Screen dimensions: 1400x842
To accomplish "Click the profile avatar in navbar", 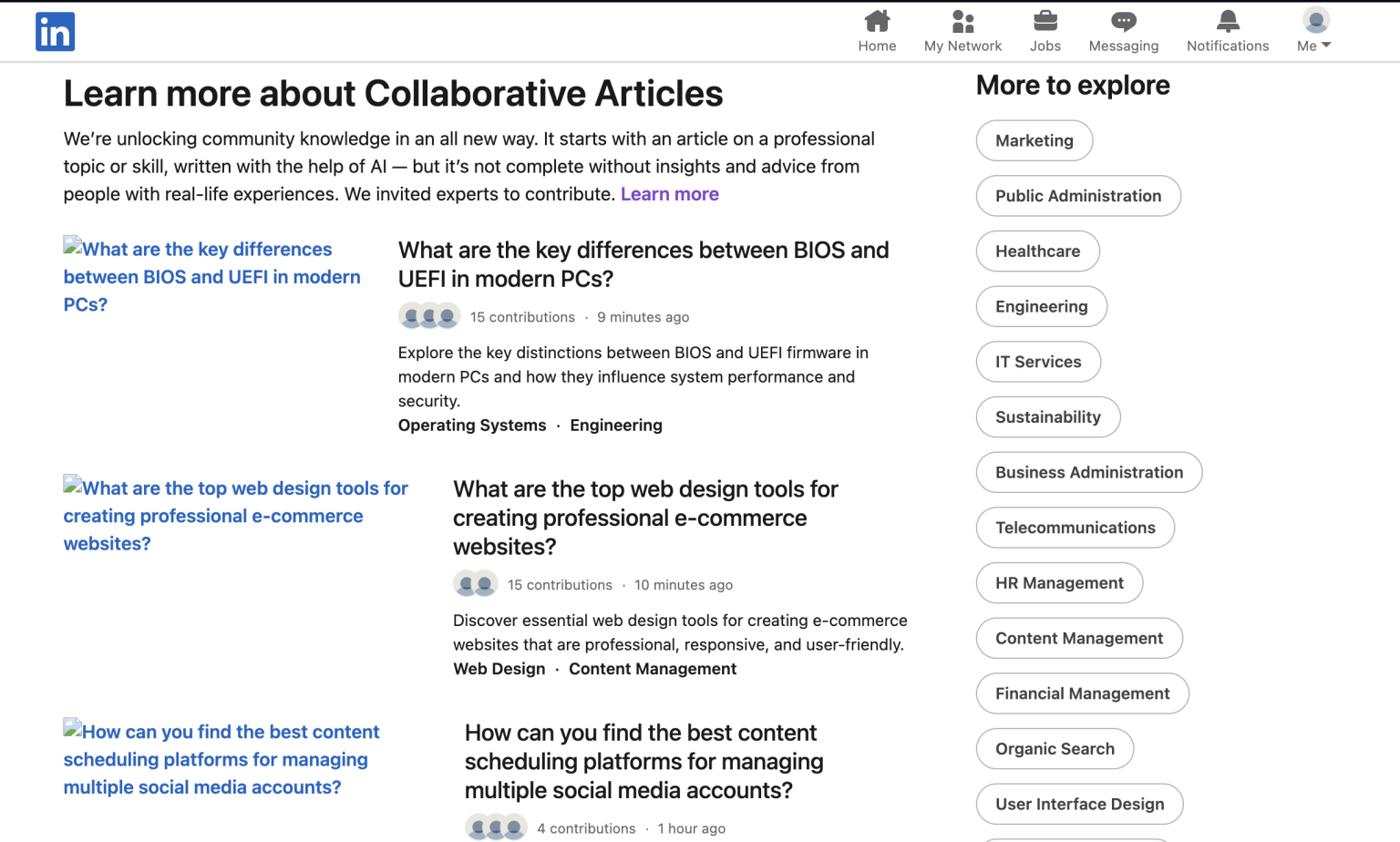I will [1315, 20].
